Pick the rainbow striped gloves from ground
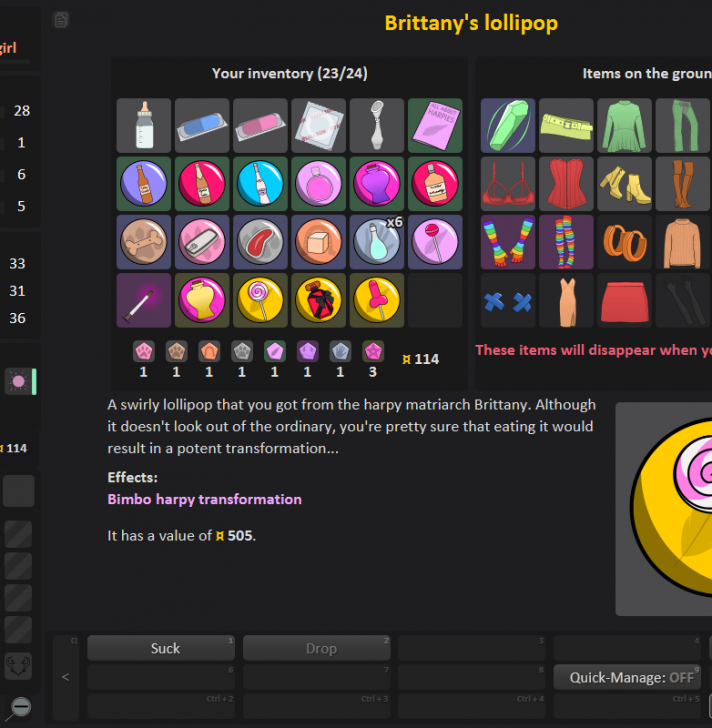The height and width of the screenshot is (728, 712). pyautogui.click(x=508, y=241)
